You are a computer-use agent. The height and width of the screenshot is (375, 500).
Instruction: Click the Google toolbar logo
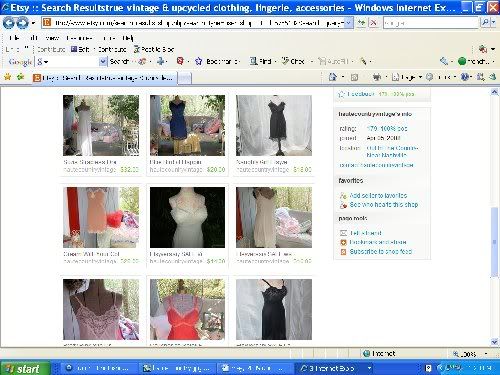pyautogui.click(x=20, y=61)
